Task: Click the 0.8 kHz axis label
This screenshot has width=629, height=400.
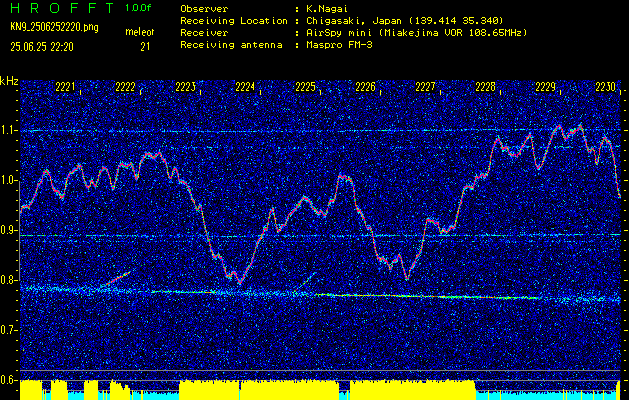Action: point(8,280)
